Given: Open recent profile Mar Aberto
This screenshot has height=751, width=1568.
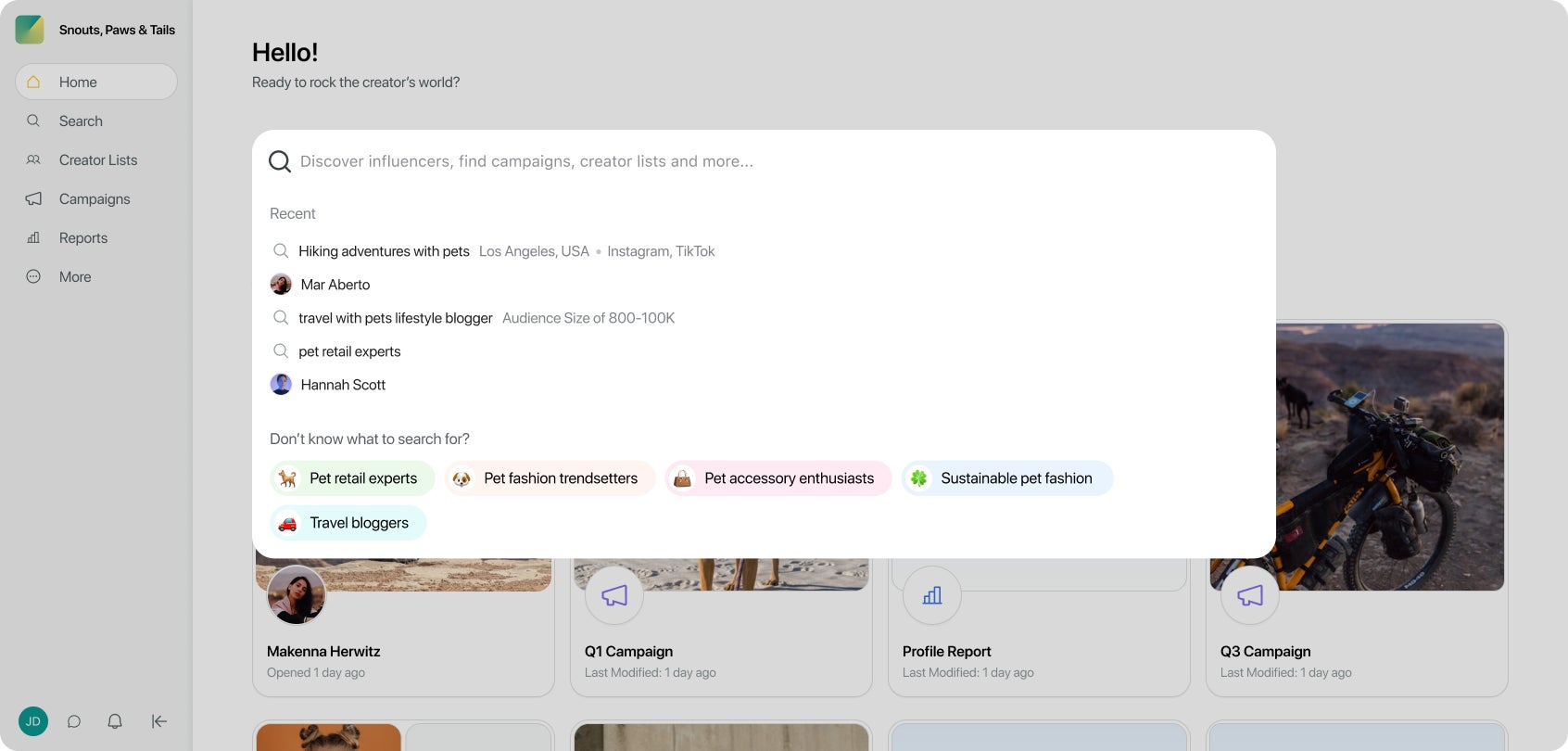Looking at the screenshot, I should (335, 285).
